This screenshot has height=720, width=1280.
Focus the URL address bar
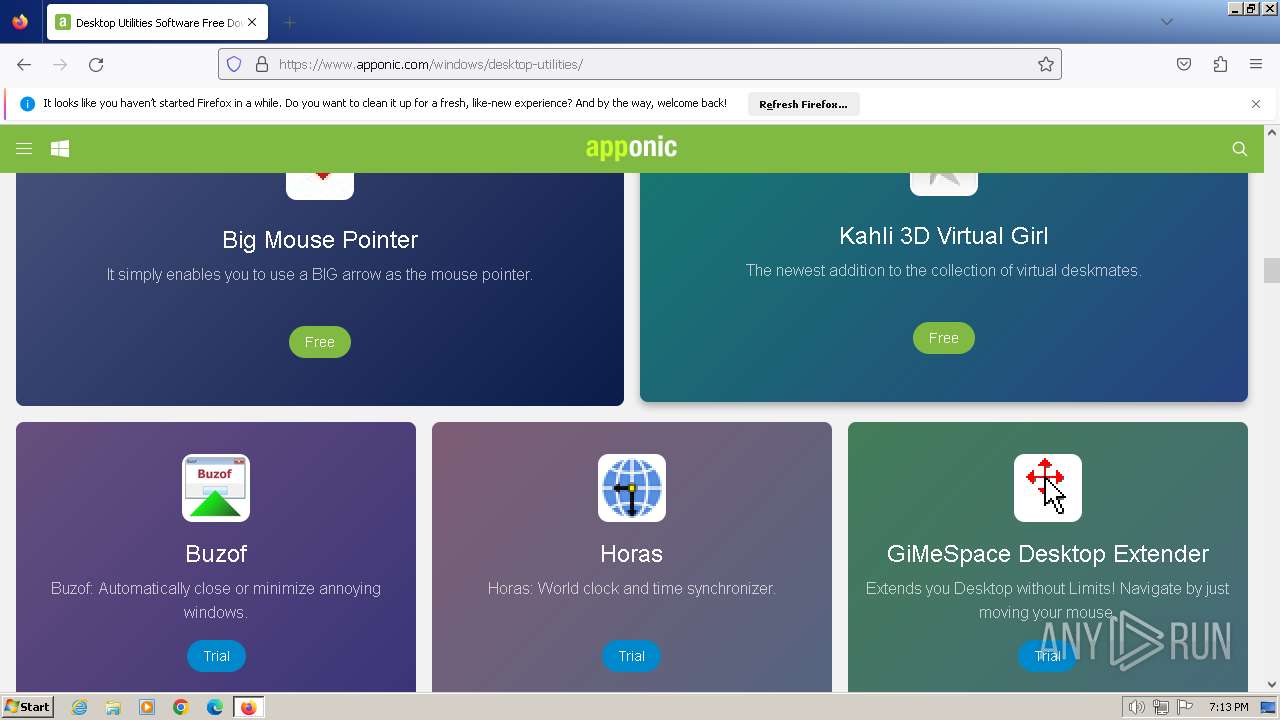point(640,64)
